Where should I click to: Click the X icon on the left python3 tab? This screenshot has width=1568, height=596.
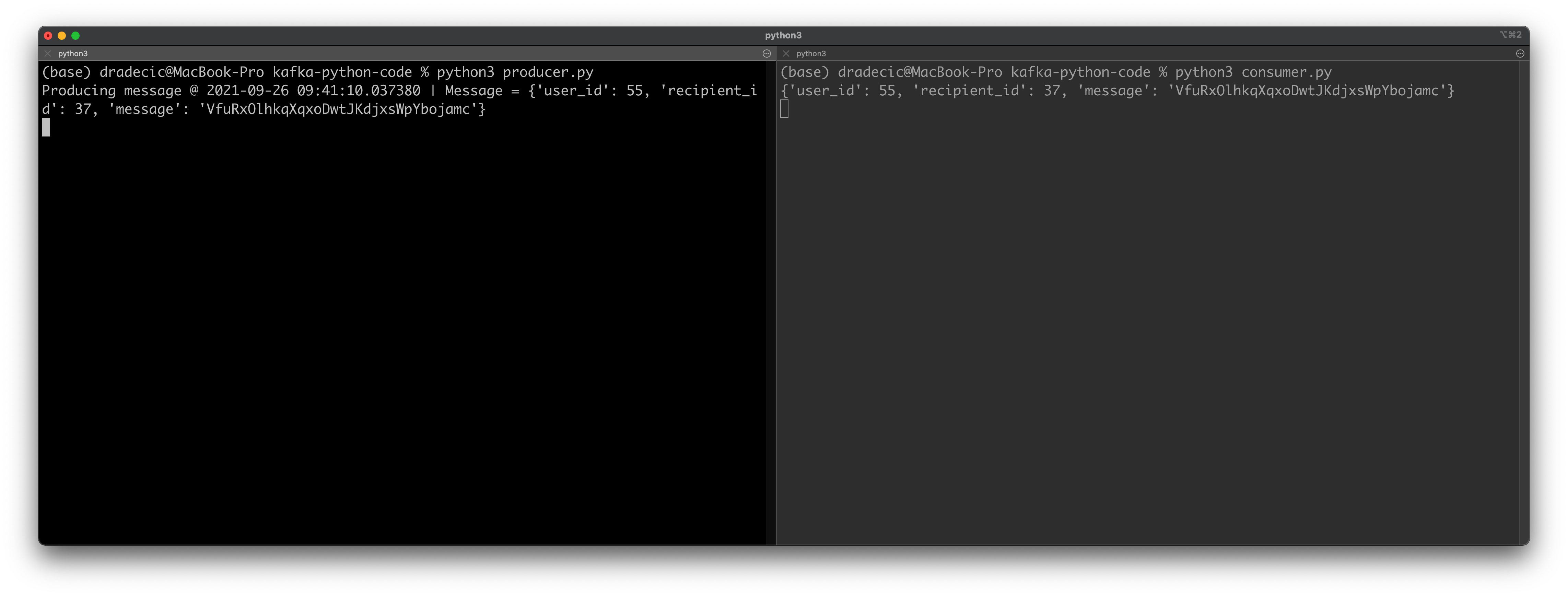48,53
